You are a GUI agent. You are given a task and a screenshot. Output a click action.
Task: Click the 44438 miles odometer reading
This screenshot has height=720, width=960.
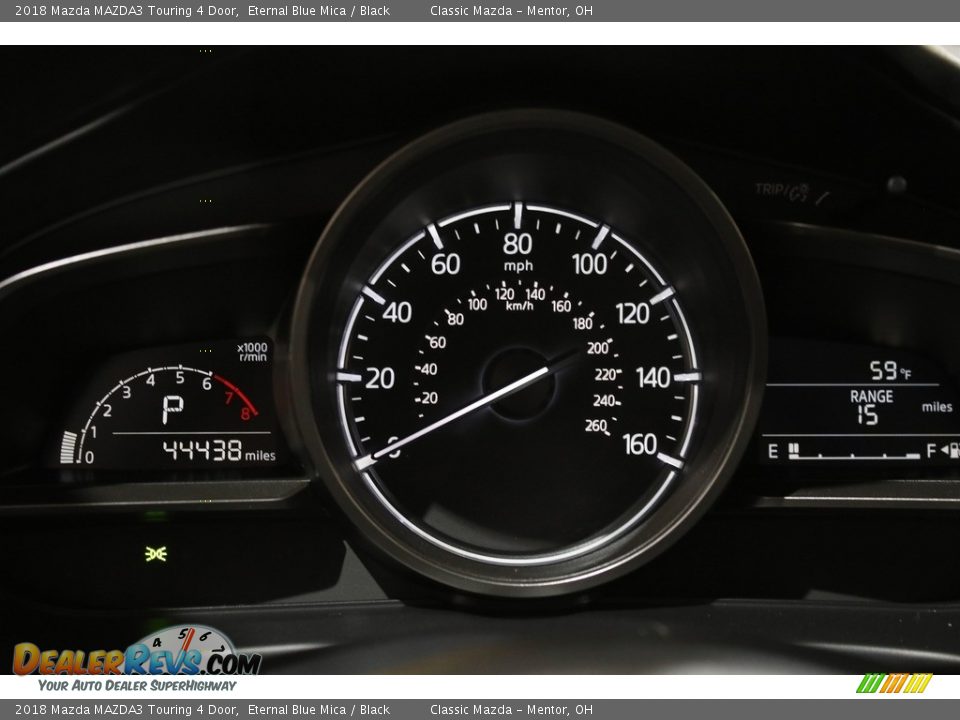218,451
